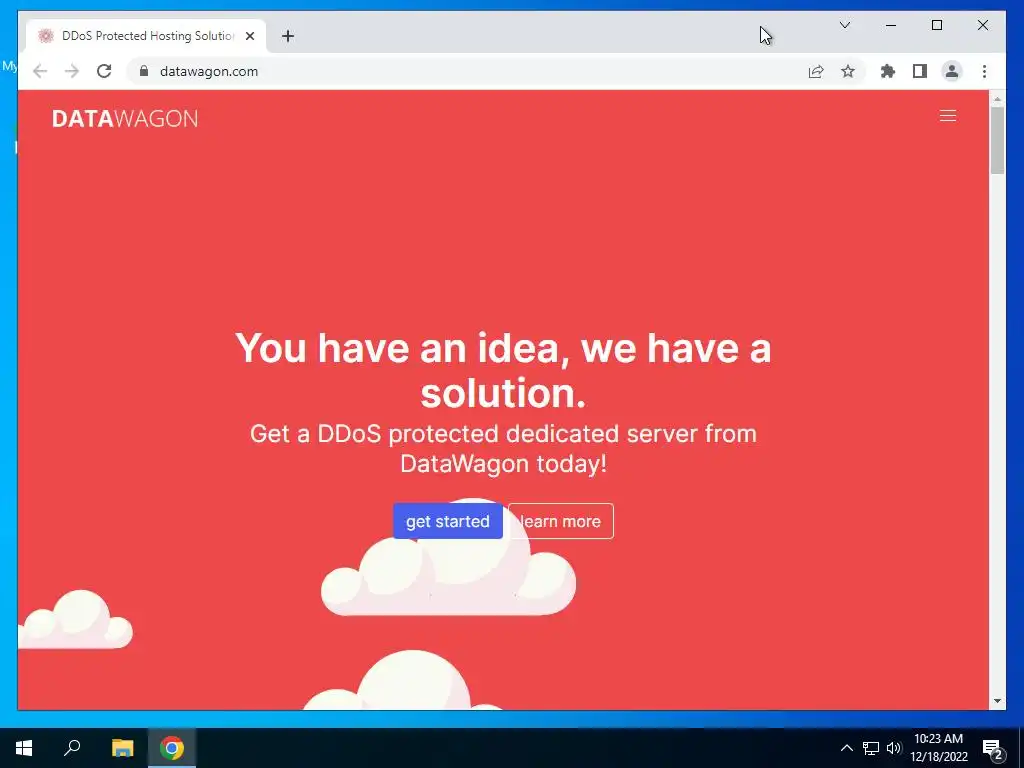Open Chrome profile avatar
The width and height of the screenshot is (1024, 768).
tap(952, 71)
